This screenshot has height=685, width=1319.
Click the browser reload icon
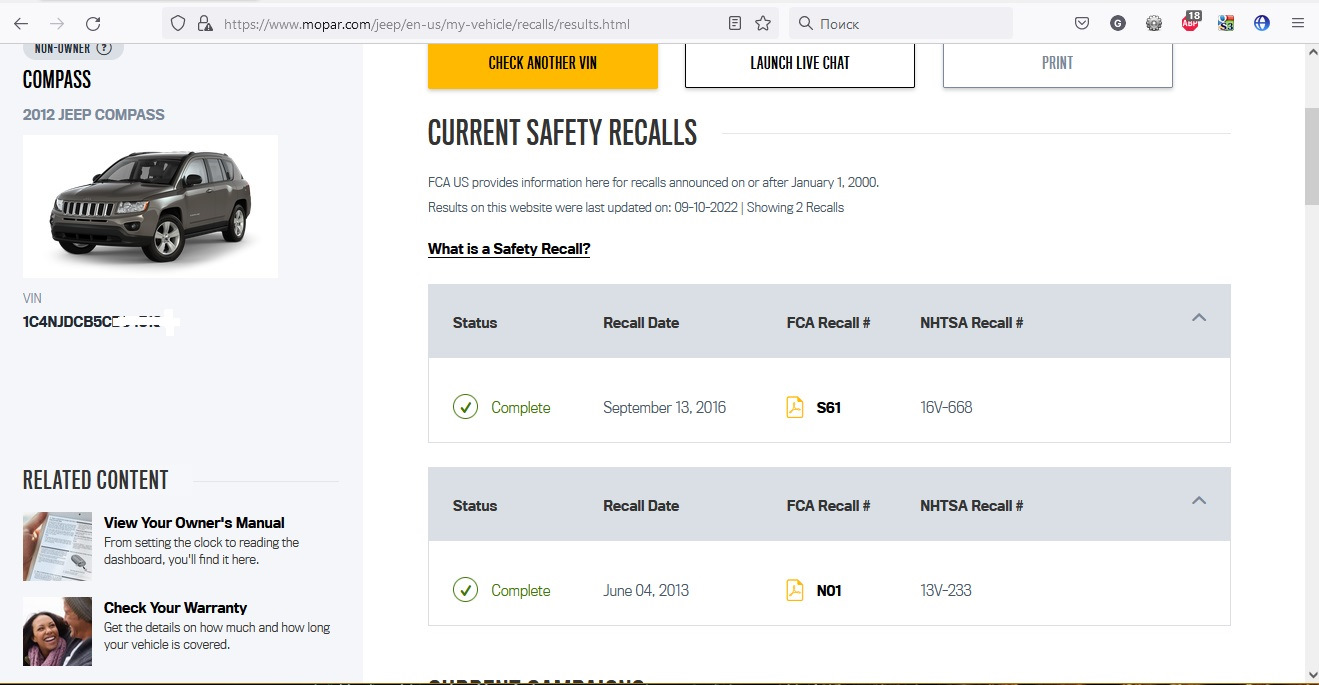tap(93, 23)
